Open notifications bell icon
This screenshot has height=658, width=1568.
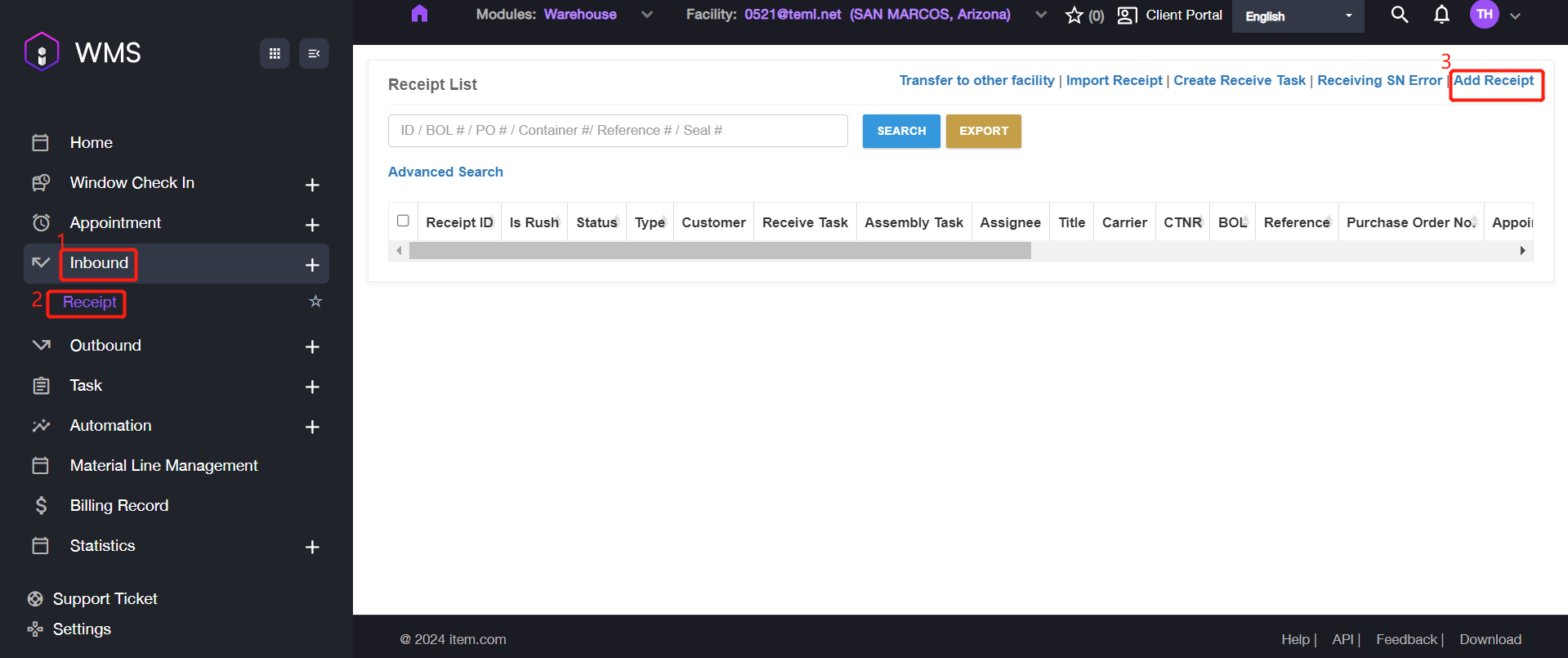coord(1441,15)
